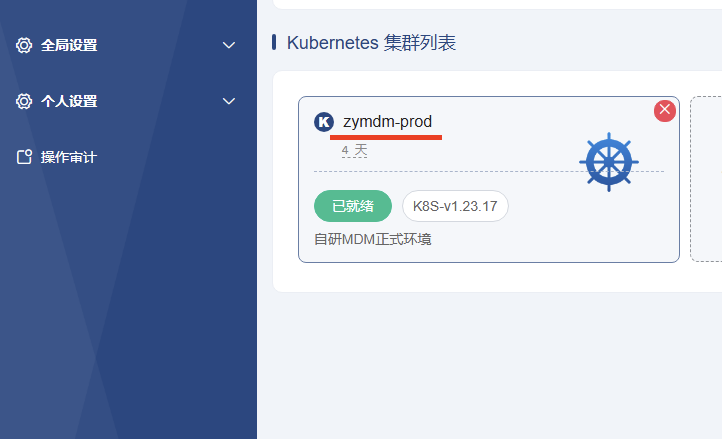This screenshot has width=722, height=439.
Task: Click the Kubernetes helm wheel icon
Action: [x=608, y=162]
